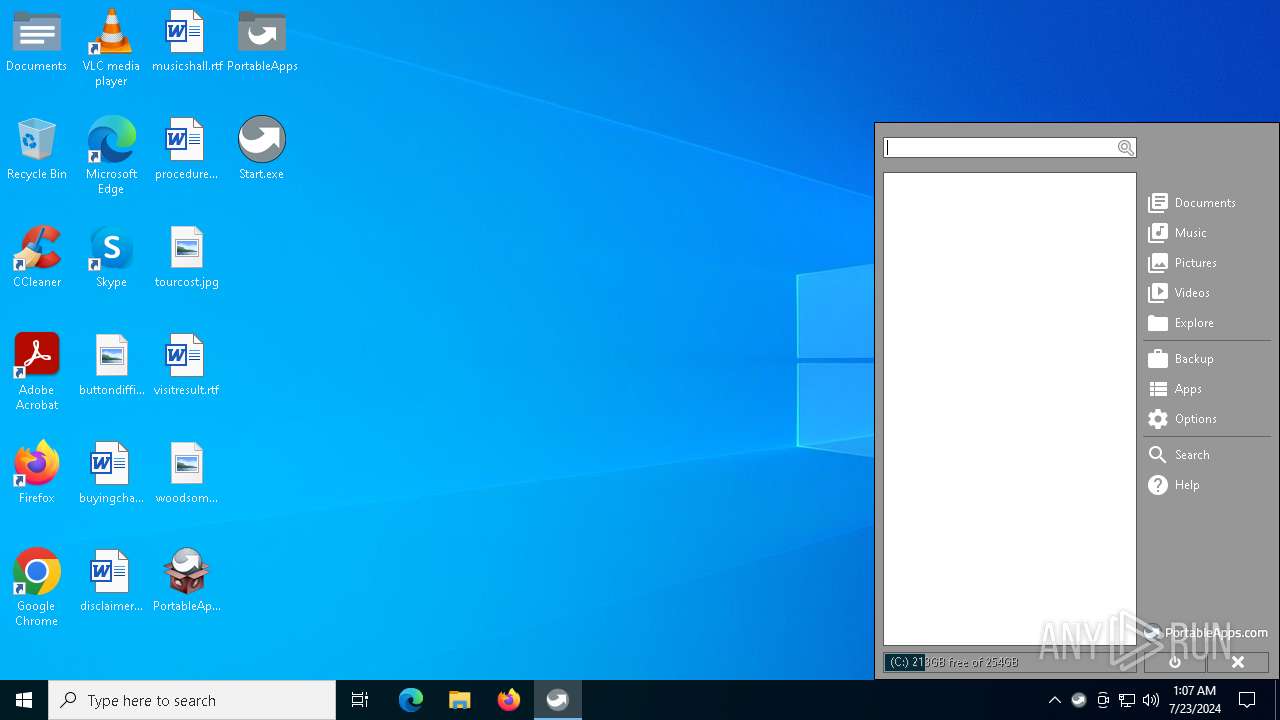1280x720 pixels.
Task: Close the PortableApps menu with X
Action: pyautogui.click(x=1238, y=662)
